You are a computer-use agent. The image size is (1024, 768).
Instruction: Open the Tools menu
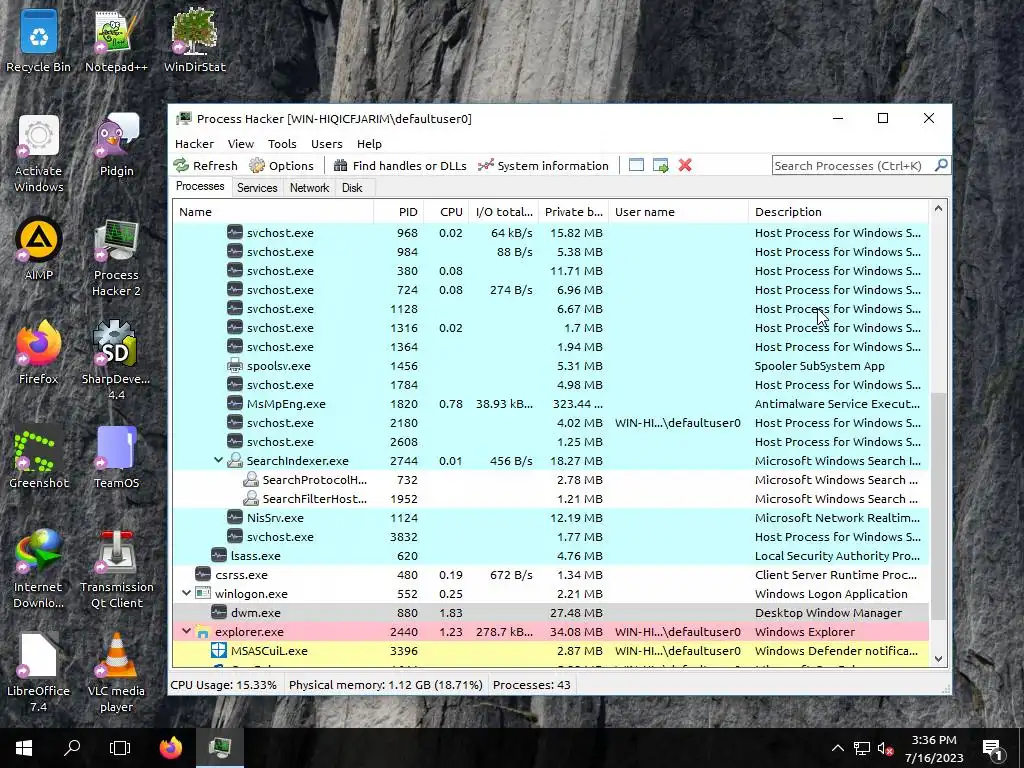281,144
